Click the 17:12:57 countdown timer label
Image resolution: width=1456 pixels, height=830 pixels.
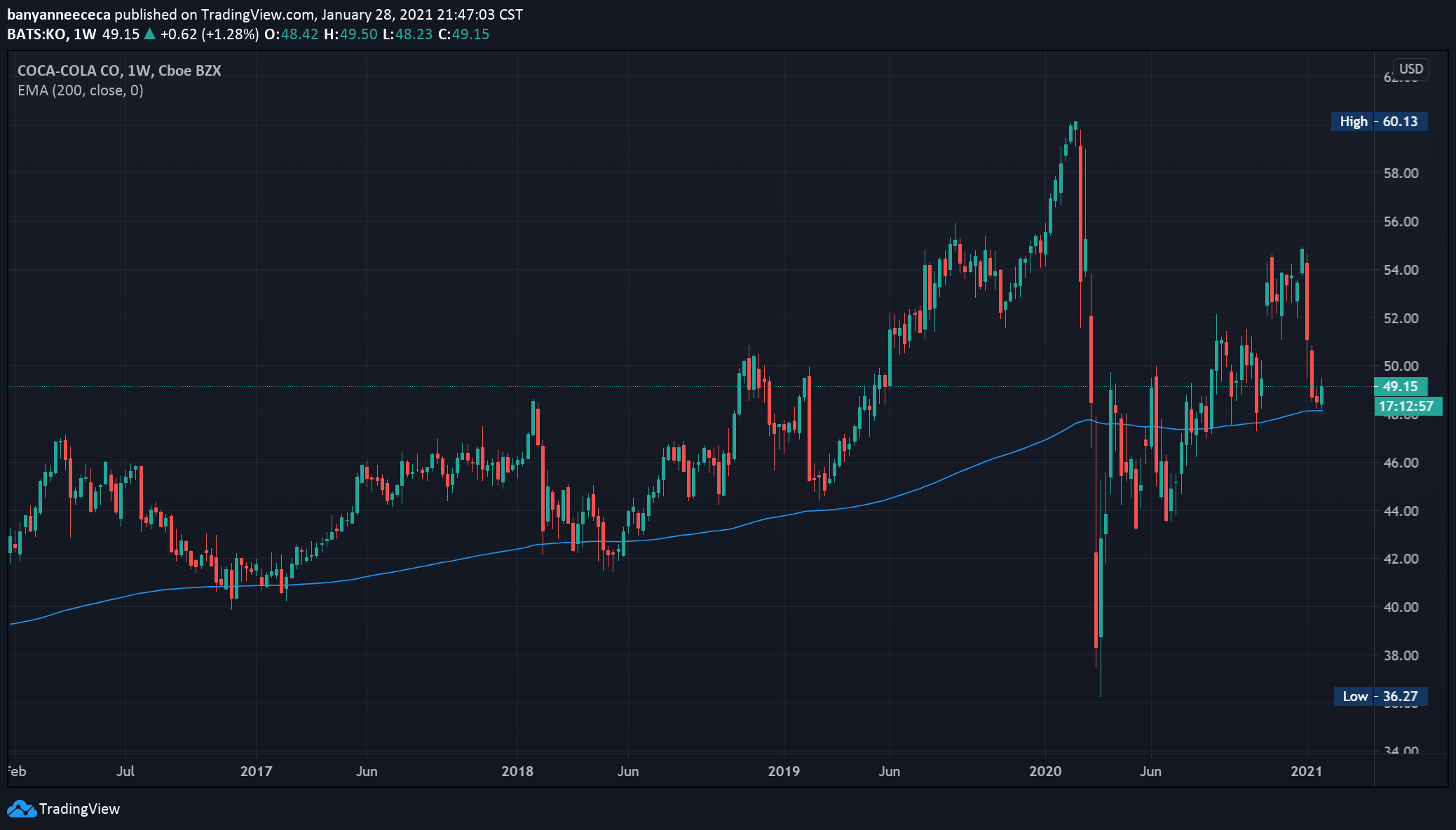coord(1408,406)
